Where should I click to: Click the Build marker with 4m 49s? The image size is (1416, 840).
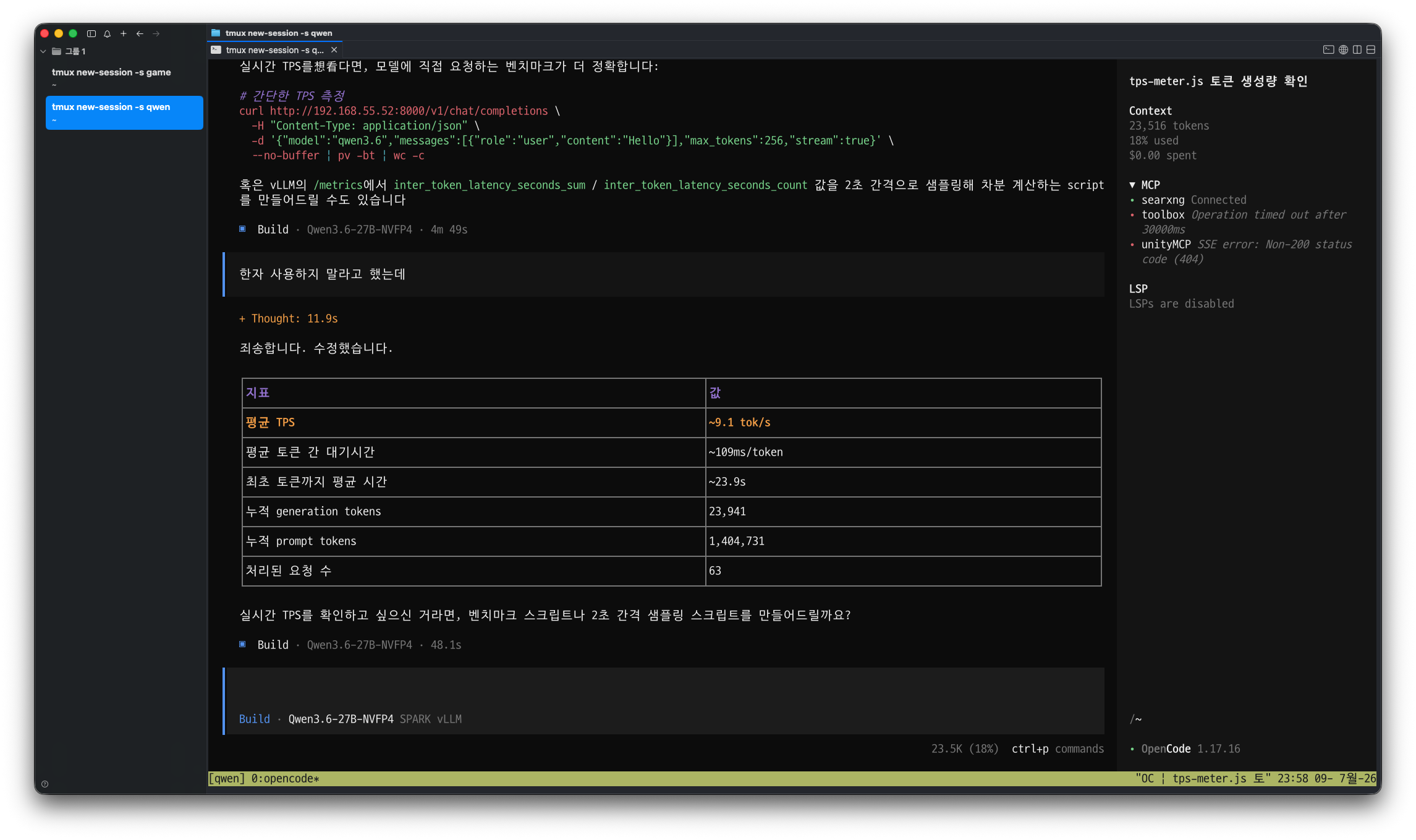coord(353,229)
